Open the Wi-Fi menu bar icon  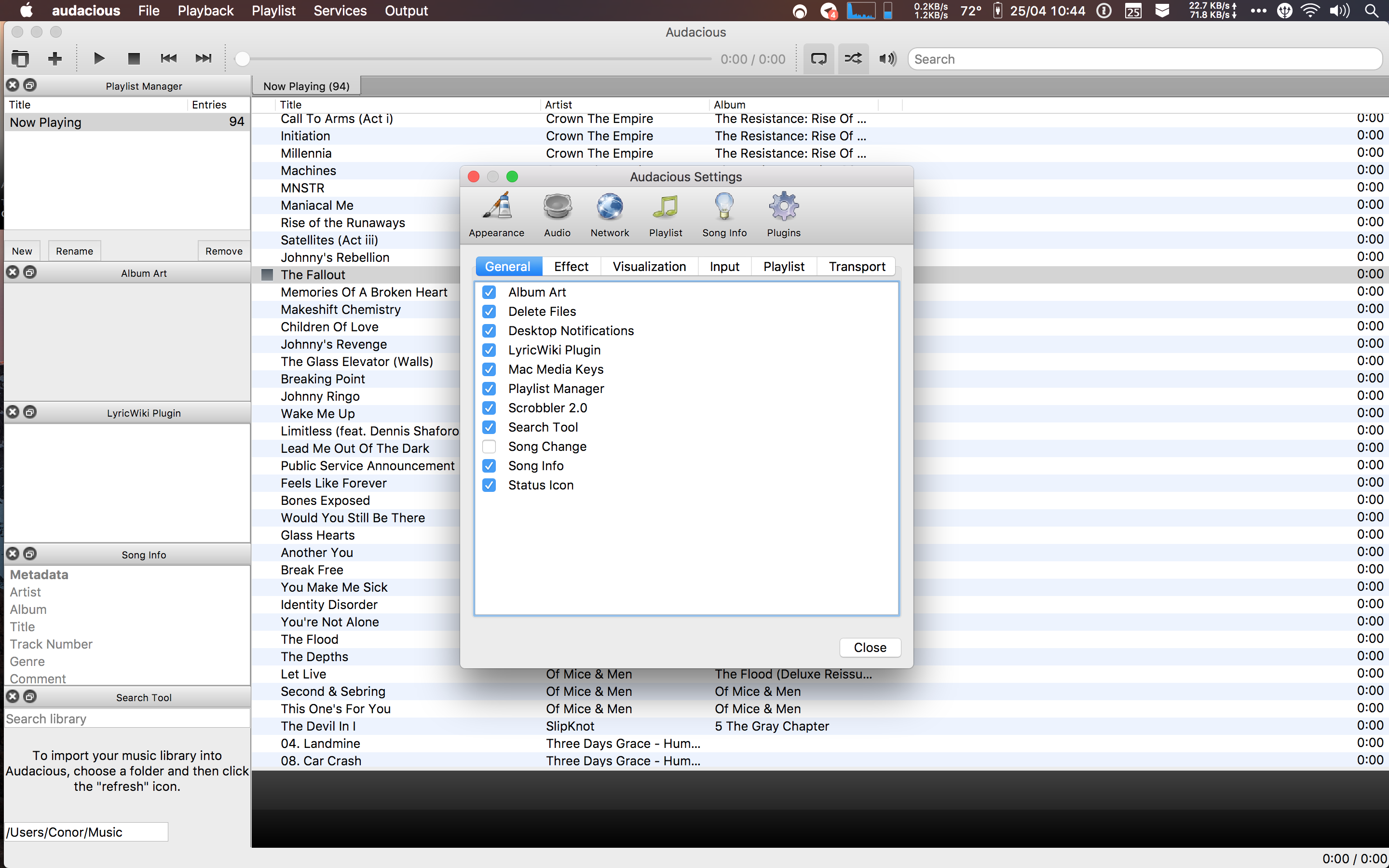tap(1310, 10)
